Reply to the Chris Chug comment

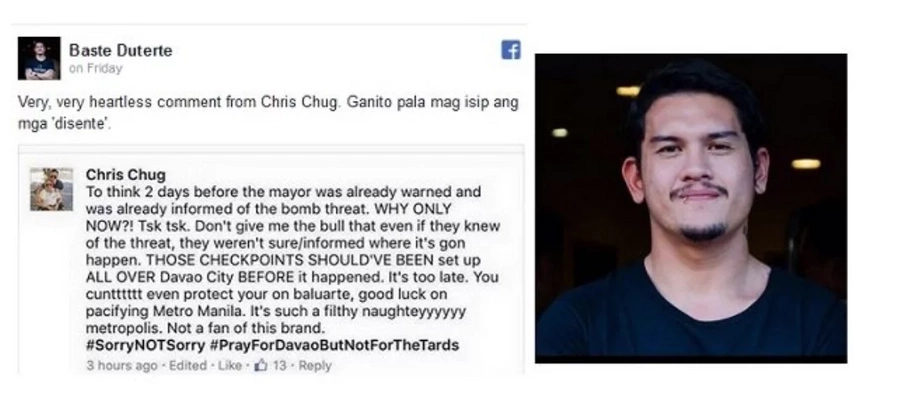[315, 366]
